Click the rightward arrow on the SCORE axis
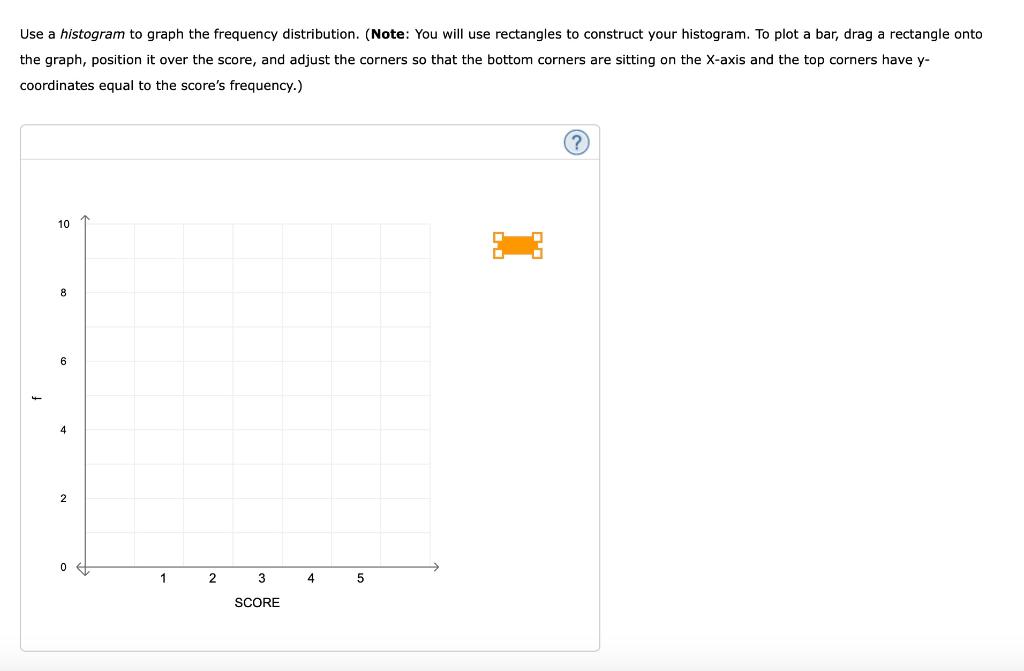 coord(438,566)
